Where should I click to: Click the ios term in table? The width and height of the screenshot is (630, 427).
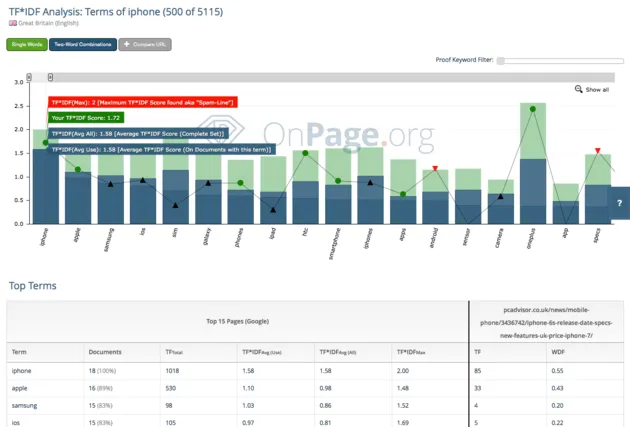[16, 423]
